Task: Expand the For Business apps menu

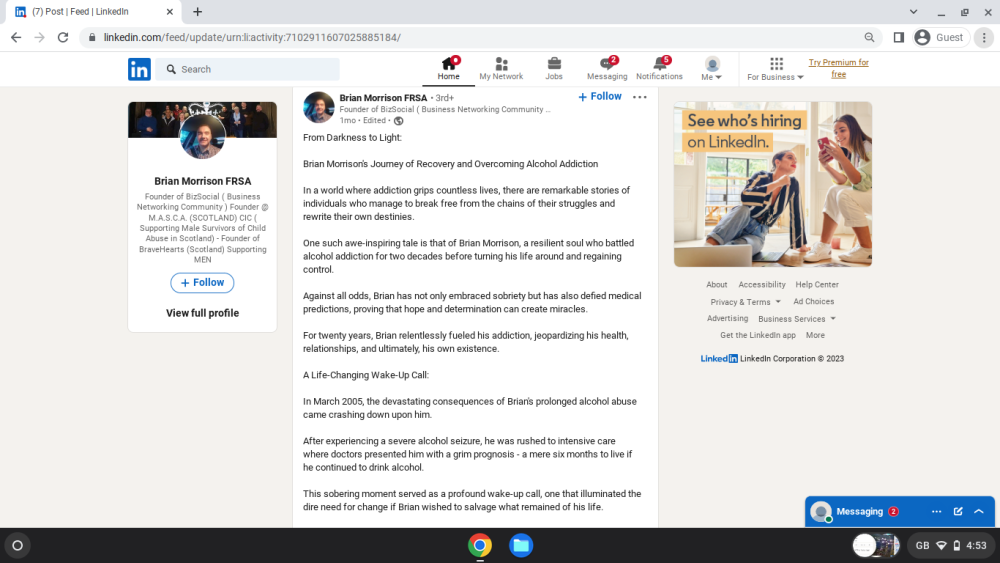Action: (776, 69)
